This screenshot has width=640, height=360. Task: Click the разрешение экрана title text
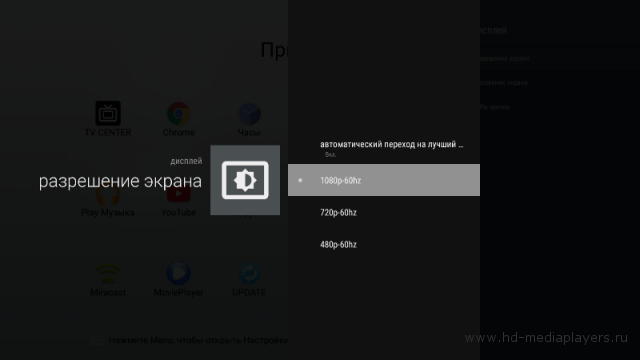click(120, 181)
